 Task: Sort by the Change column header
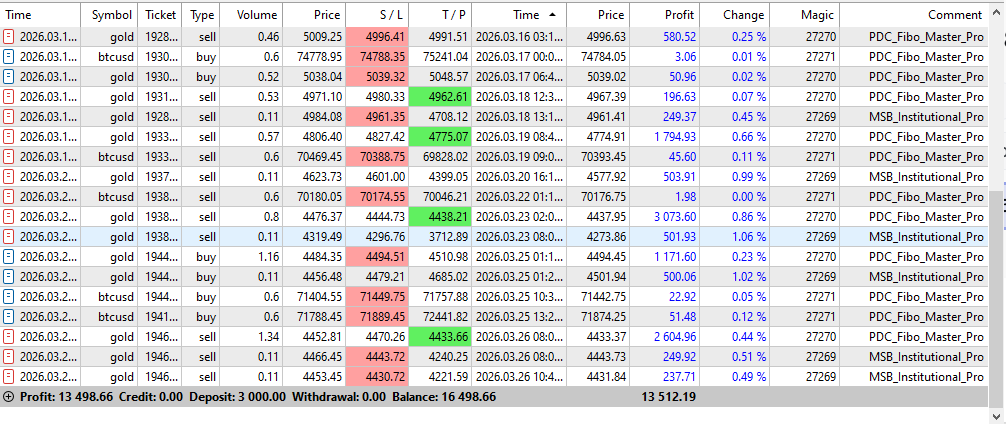pos(735,15)
